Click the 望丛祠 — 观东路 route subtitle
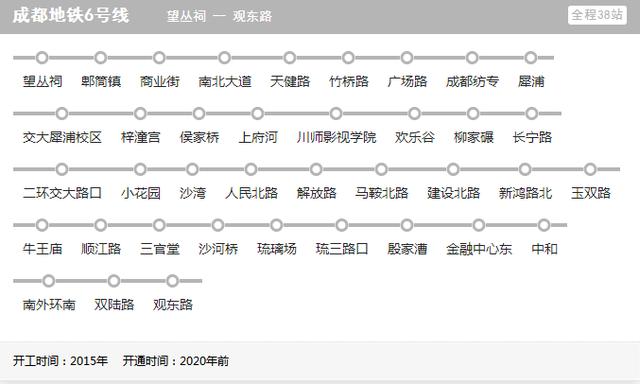The image size is (640, 384). click(x=219, y=16)
